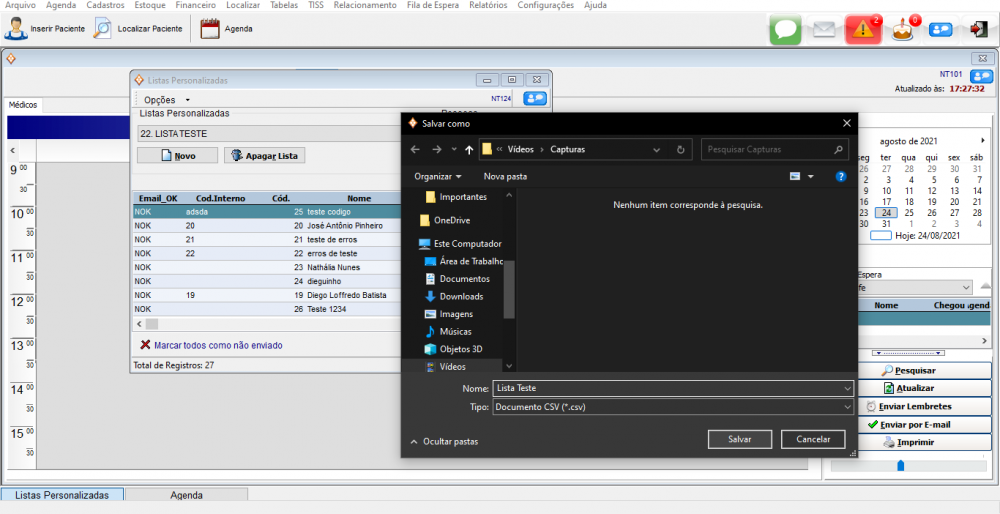
Task: Open the red warning alerts icon
Action: point(862,30)
